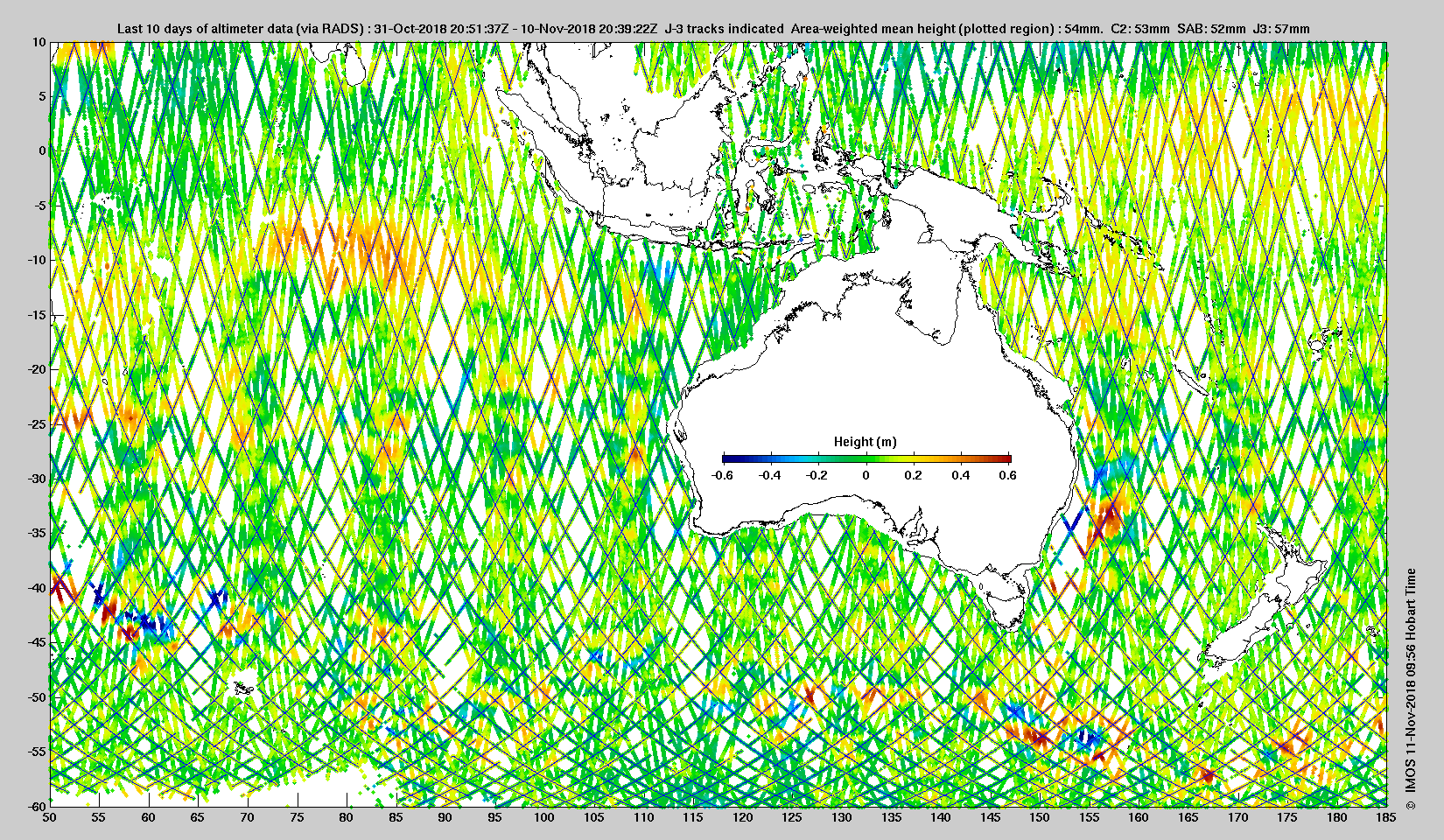
Task: Click latitude axis label '-55'
Action: coord(36,752)
